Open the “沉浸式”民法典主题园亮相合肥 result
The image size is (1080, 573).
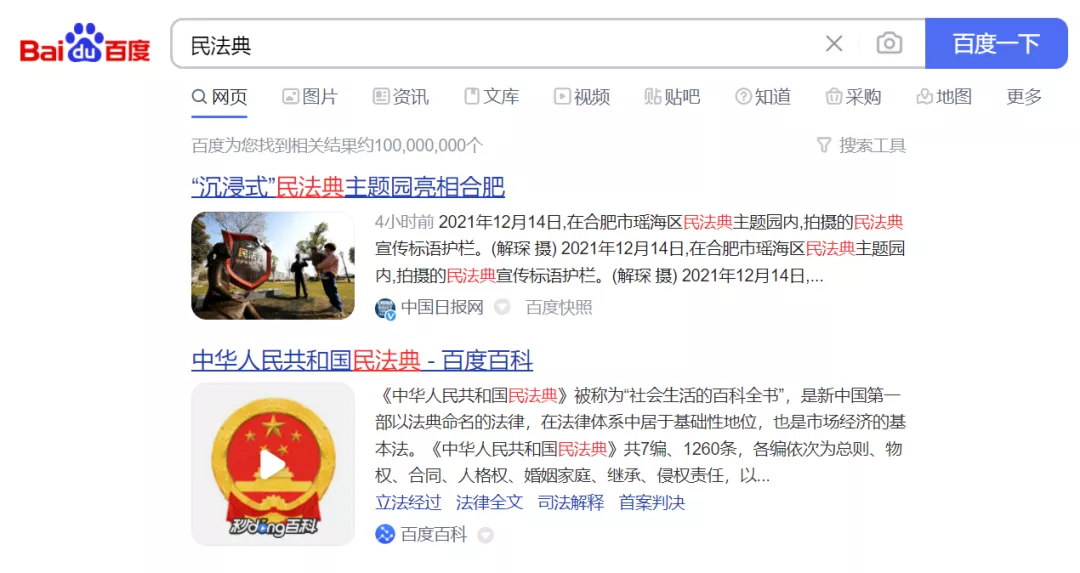click(348, 187)
